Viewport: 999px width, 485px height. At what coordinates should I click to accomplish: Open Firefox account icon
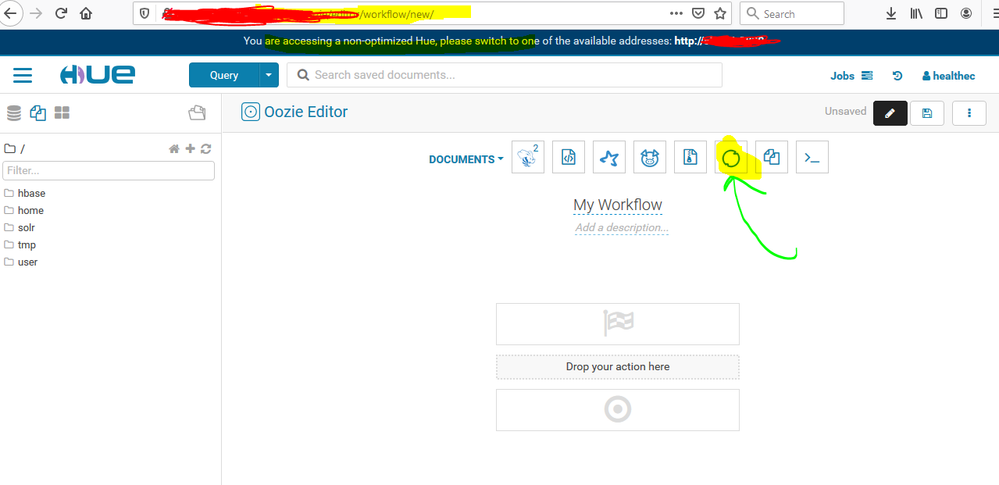click(966, 13)
